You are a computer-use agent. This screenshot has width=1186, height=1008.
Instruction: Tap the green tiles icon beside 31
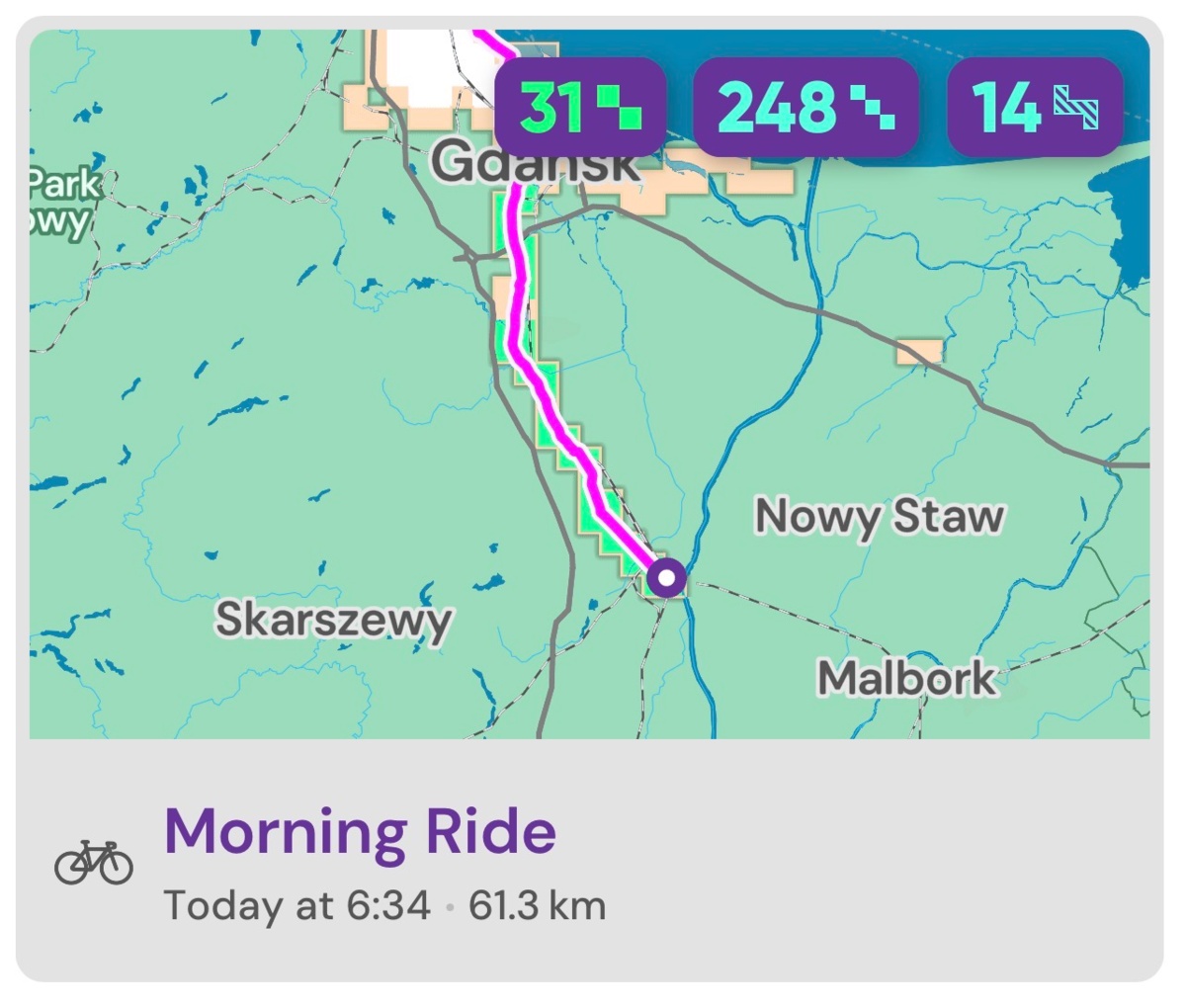tap(620, 108)
